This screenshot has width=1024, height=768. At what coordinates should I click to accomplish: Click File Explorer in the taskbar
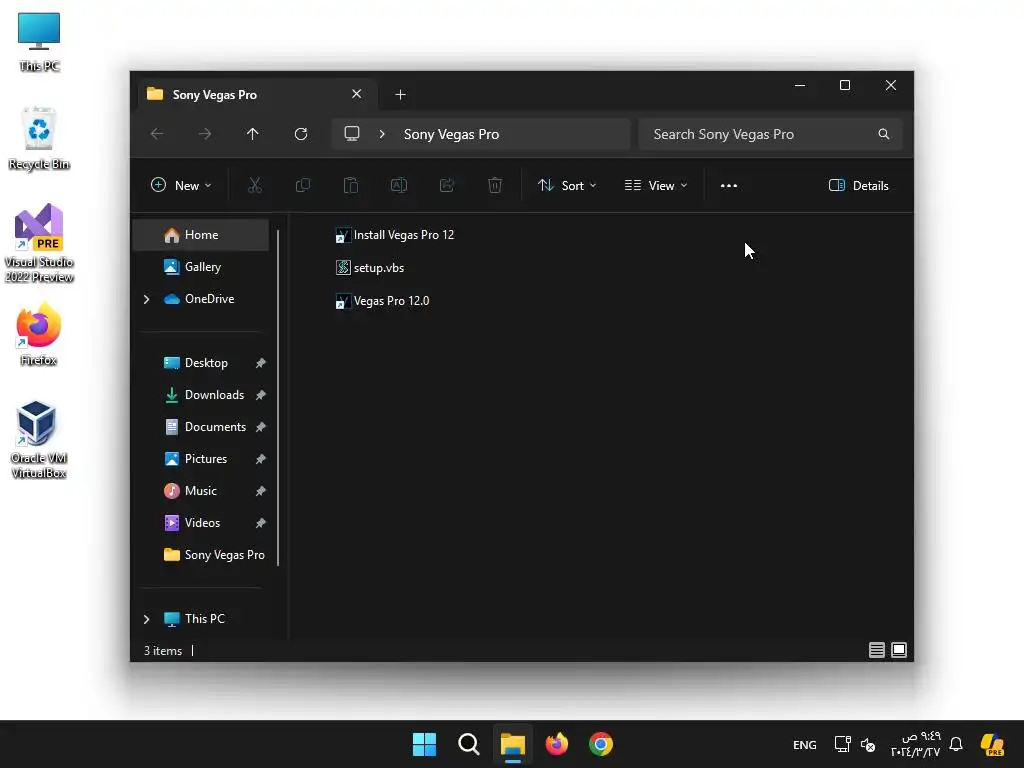click(513, 744)
